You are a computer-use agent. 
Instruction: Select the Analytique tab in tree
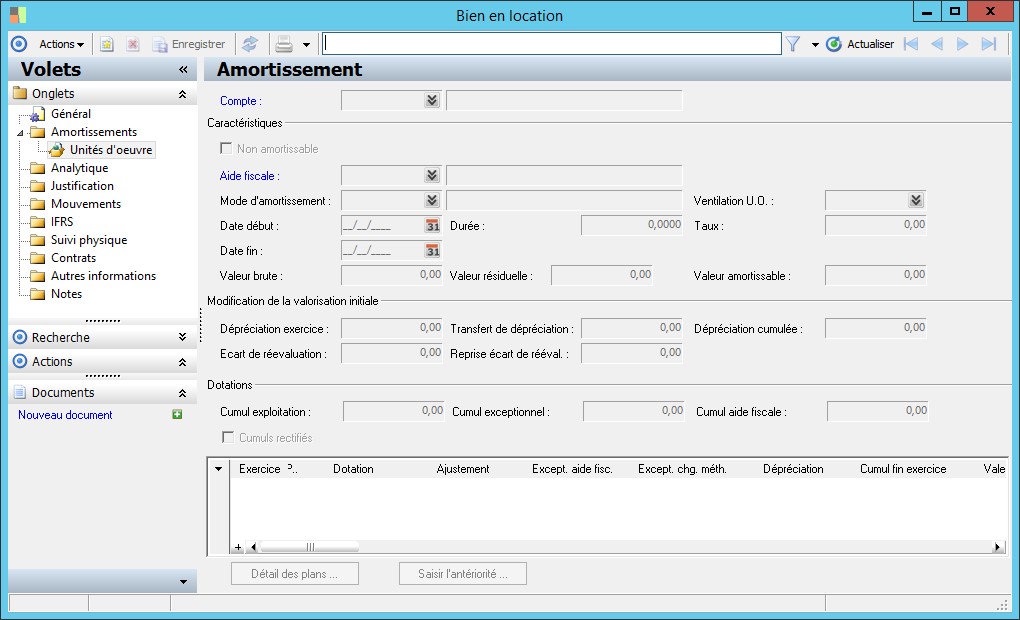pos(79,168)
